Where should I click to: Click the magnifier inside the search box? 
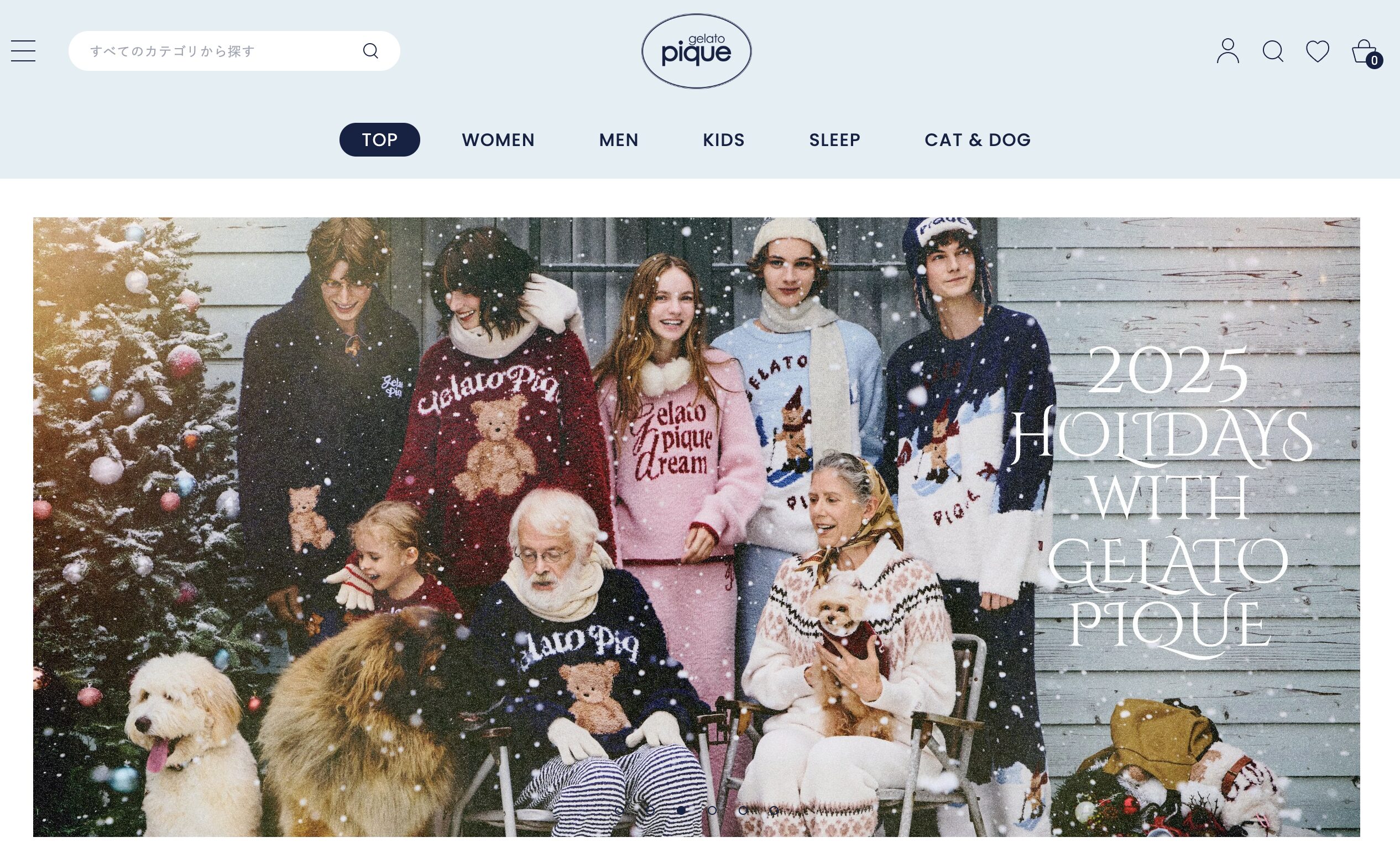[370, 51]
